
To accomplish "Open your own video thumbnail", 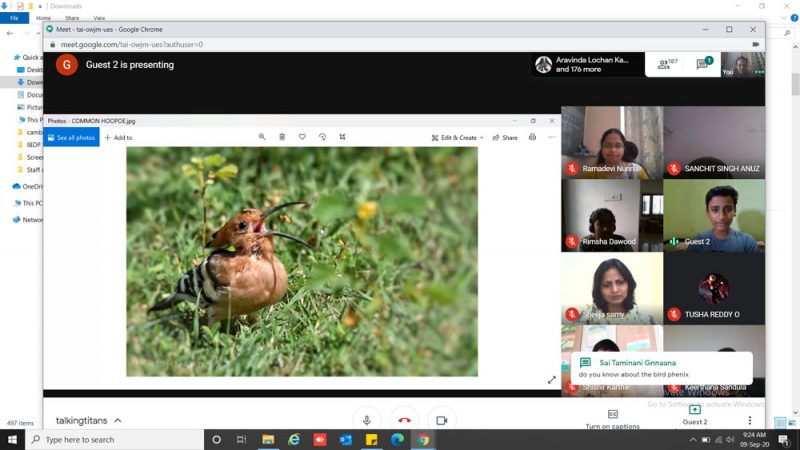I will (x=743, y=64).
